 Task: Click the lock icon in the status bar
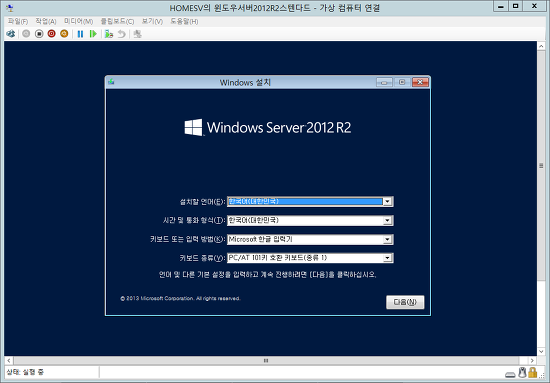pyautogui.click(x=532, y=372)
